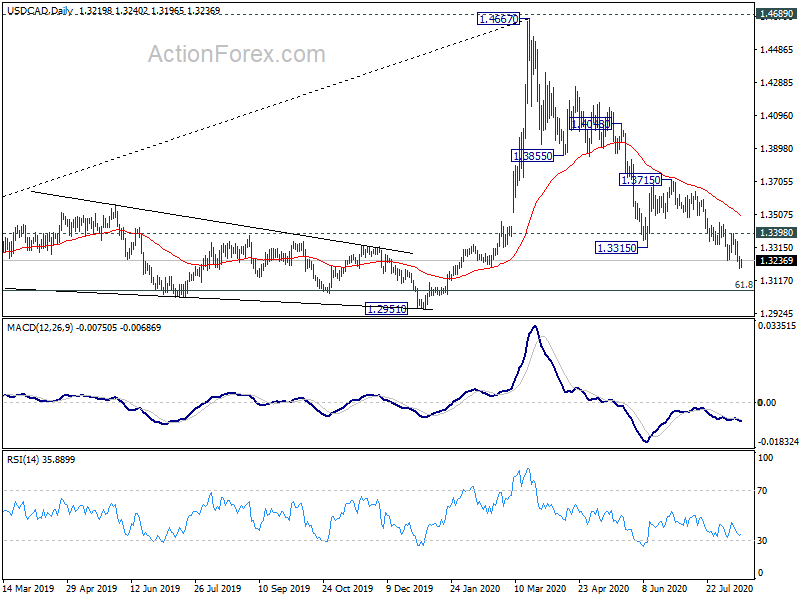The height and width of the screenshot is (600, 800).
Task: Click the RSI 100 axis value
Action: pyautogui.click(x=765, y=458)
